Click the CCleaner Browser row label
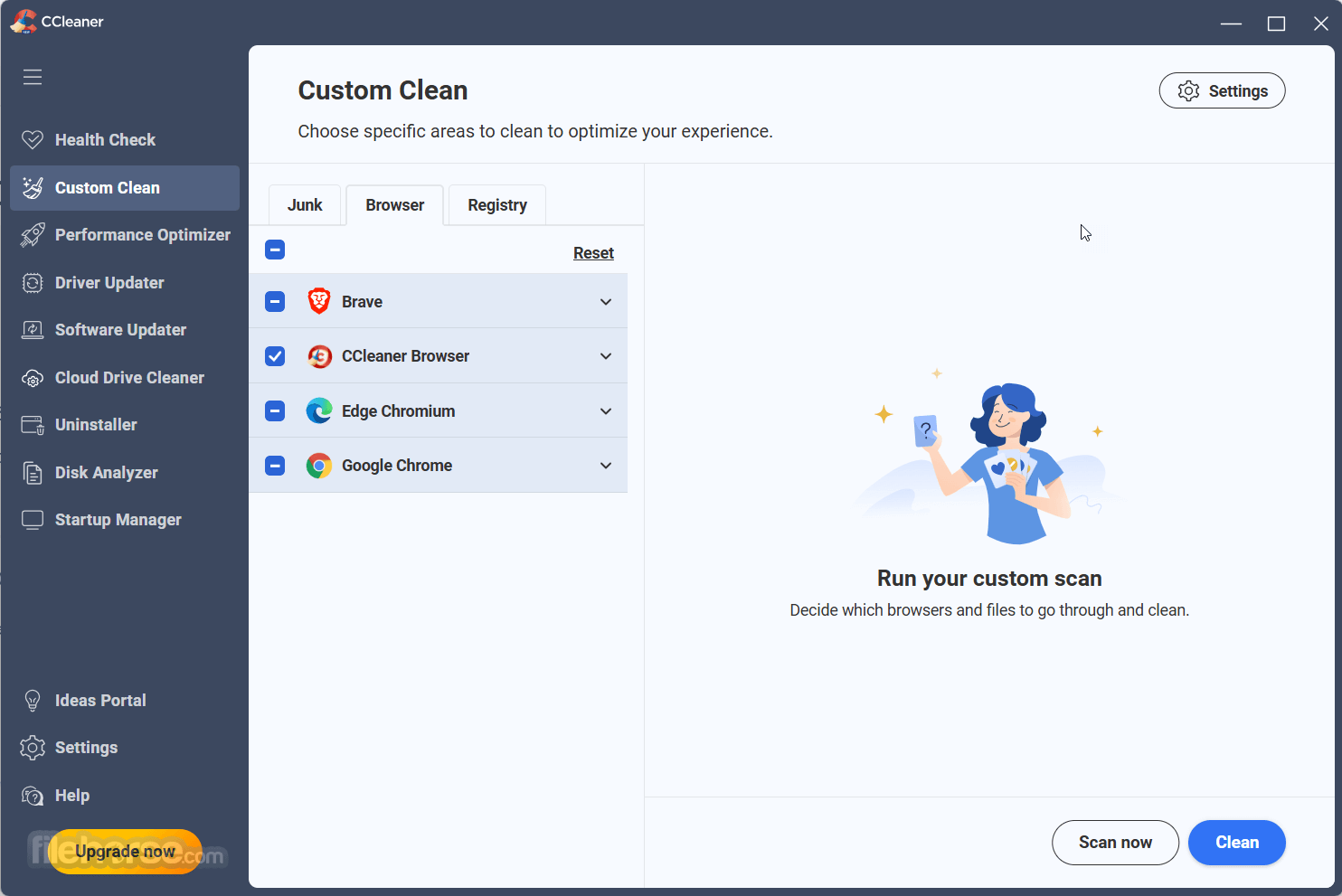This screenshot has height=896, width=1342. [x=405, y=356]
